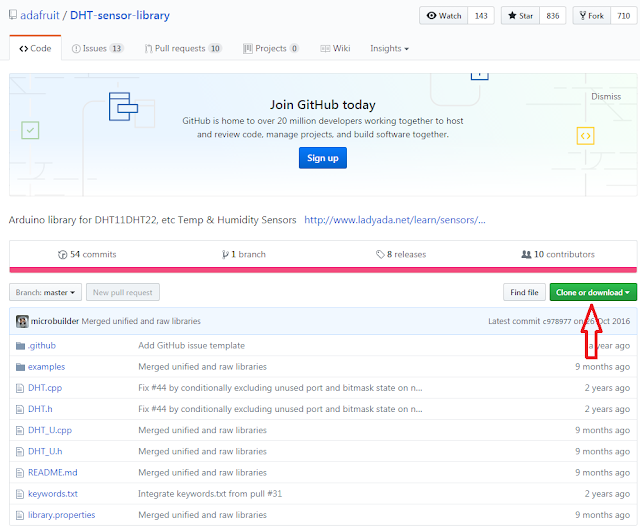Click the README.md file icon
This screenshot has height=532, width=640.
[20, 473]
